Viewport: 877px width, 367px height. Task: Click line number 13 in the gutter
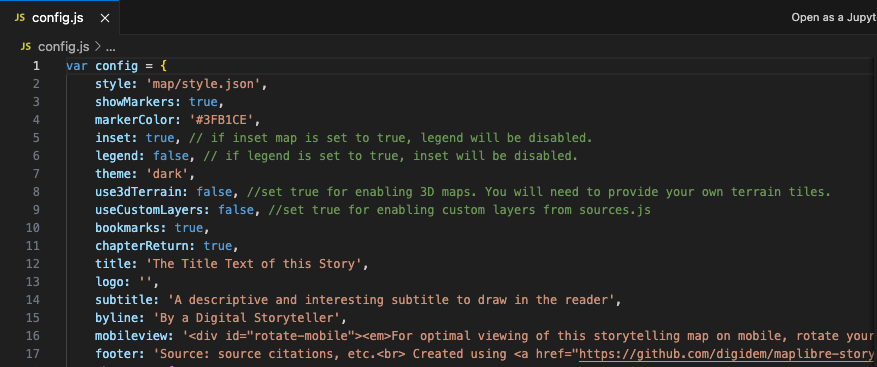33,282
